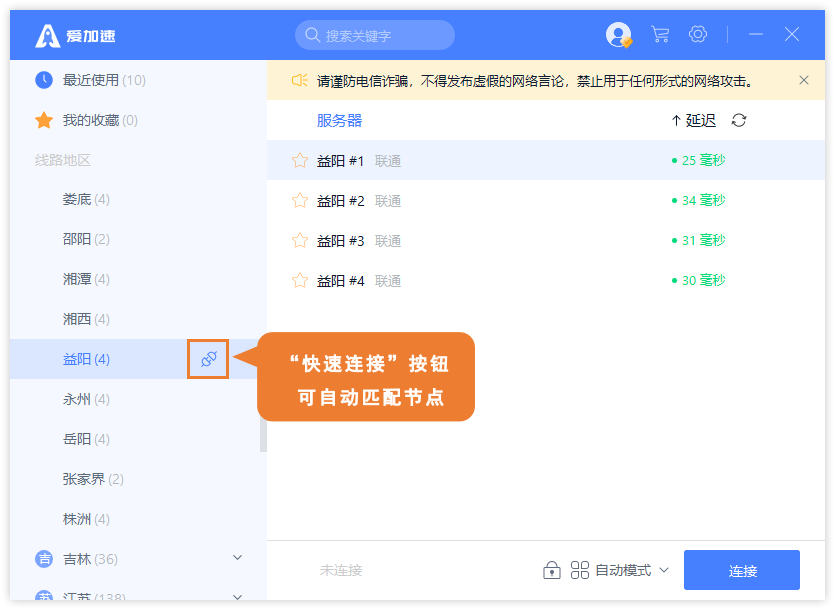Click the lock icon in bottom bar

pos(551,570)
